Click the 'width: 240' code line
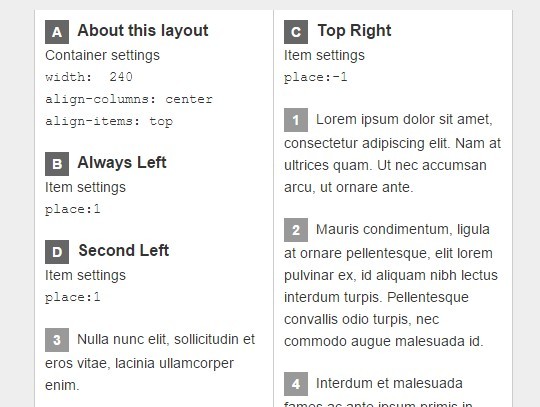The width and height of the screenshot is (540, 407). coord(89,77)
